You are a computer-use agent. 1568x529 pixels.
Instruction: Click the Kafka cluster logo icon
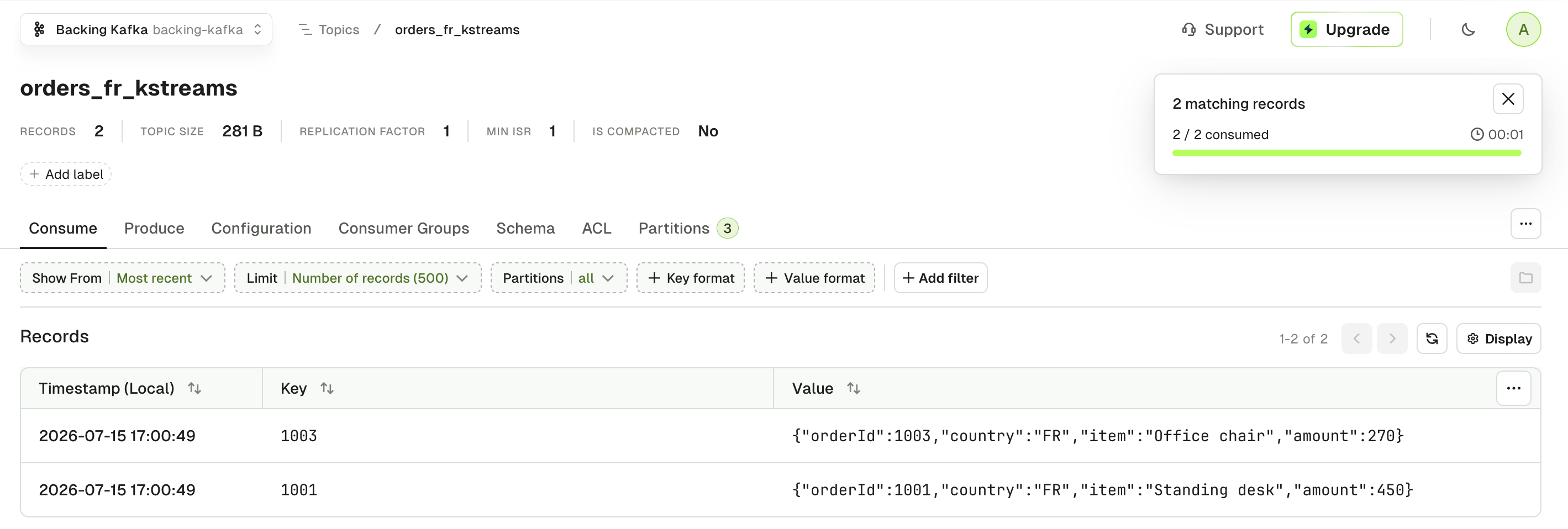point(39,29)
